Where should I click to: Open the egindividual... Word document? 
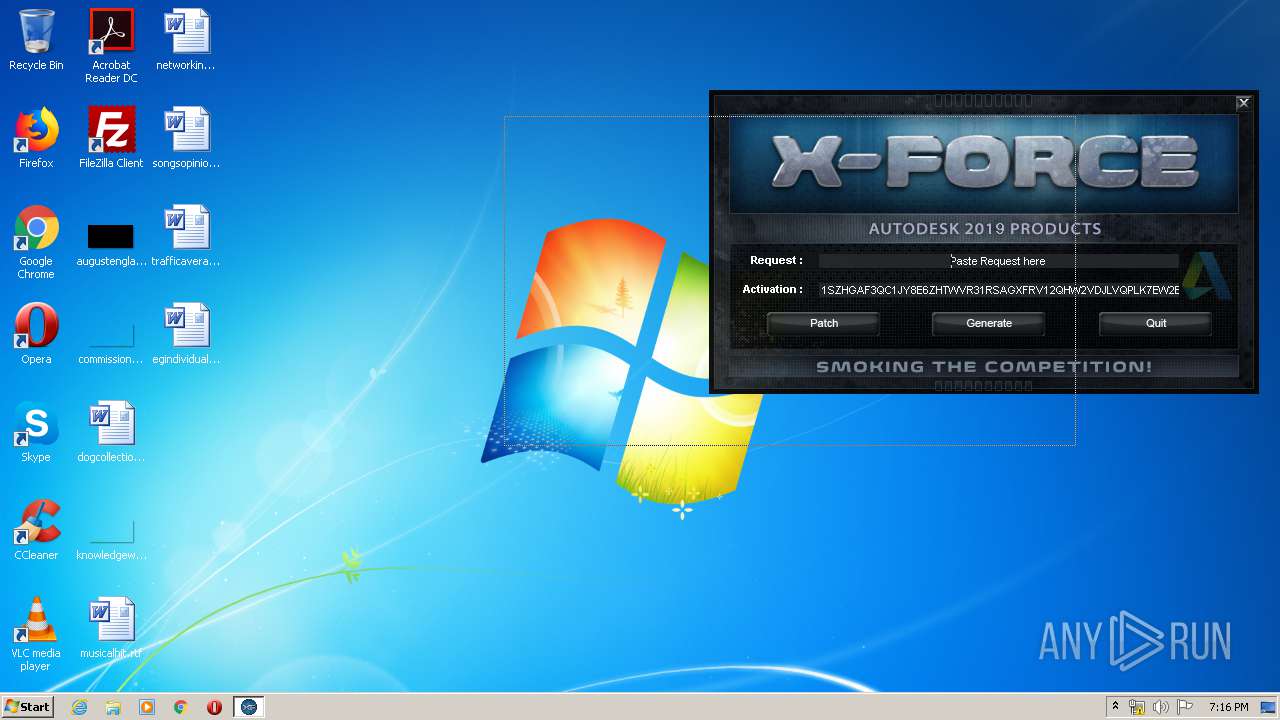click(186, 335)
